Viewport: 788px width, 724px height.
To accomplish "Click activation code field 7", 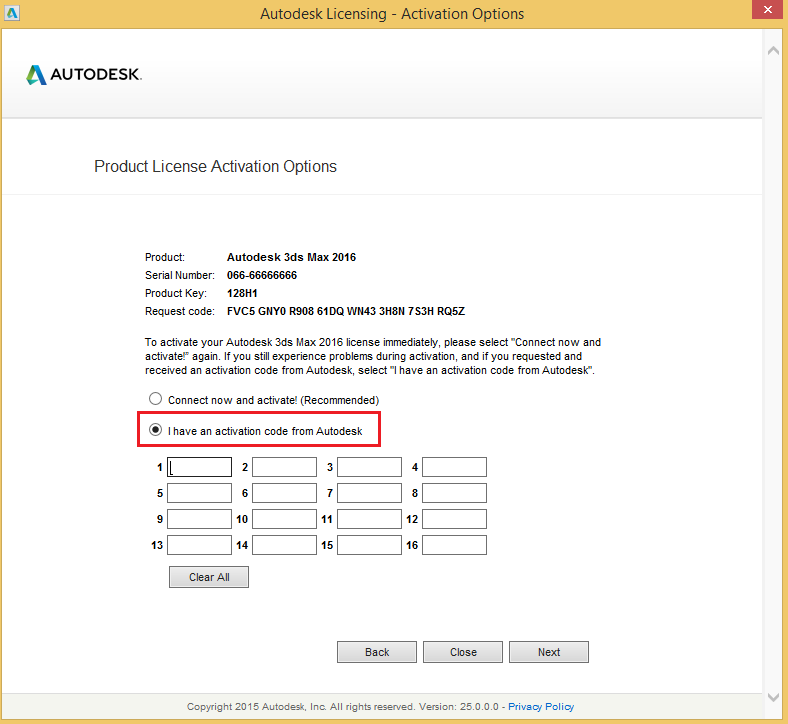I will pyautogui.click(x=369, y=493).
